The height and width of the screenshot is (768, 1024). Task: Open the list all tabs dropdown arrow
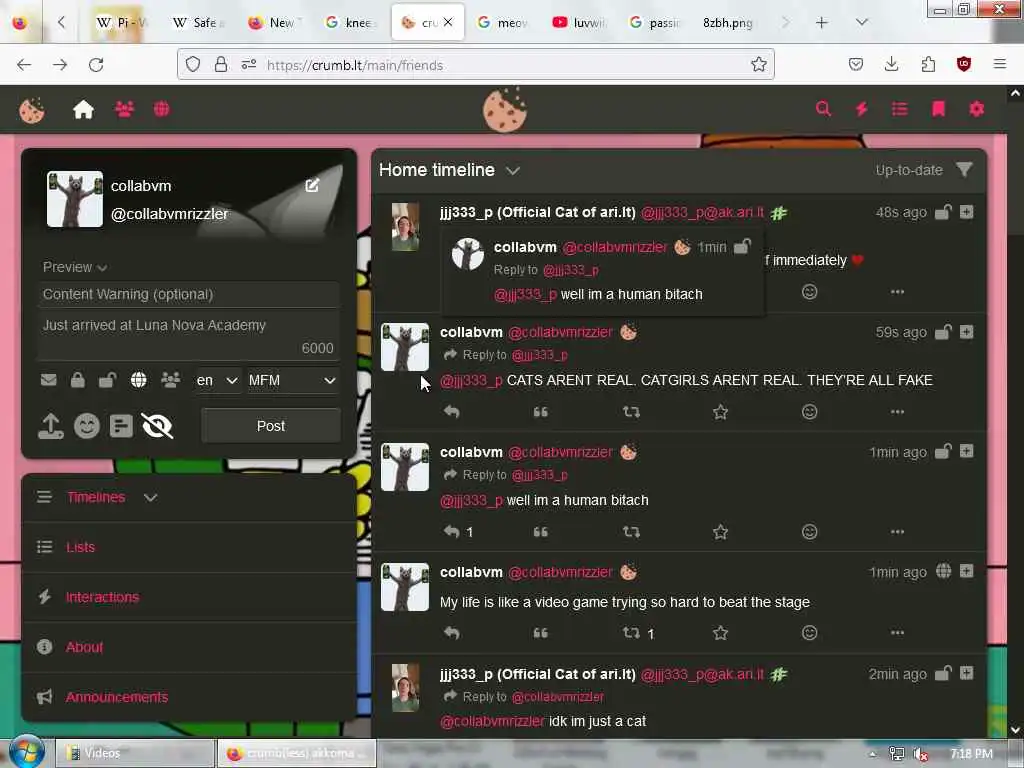click(x=861, y=22)
